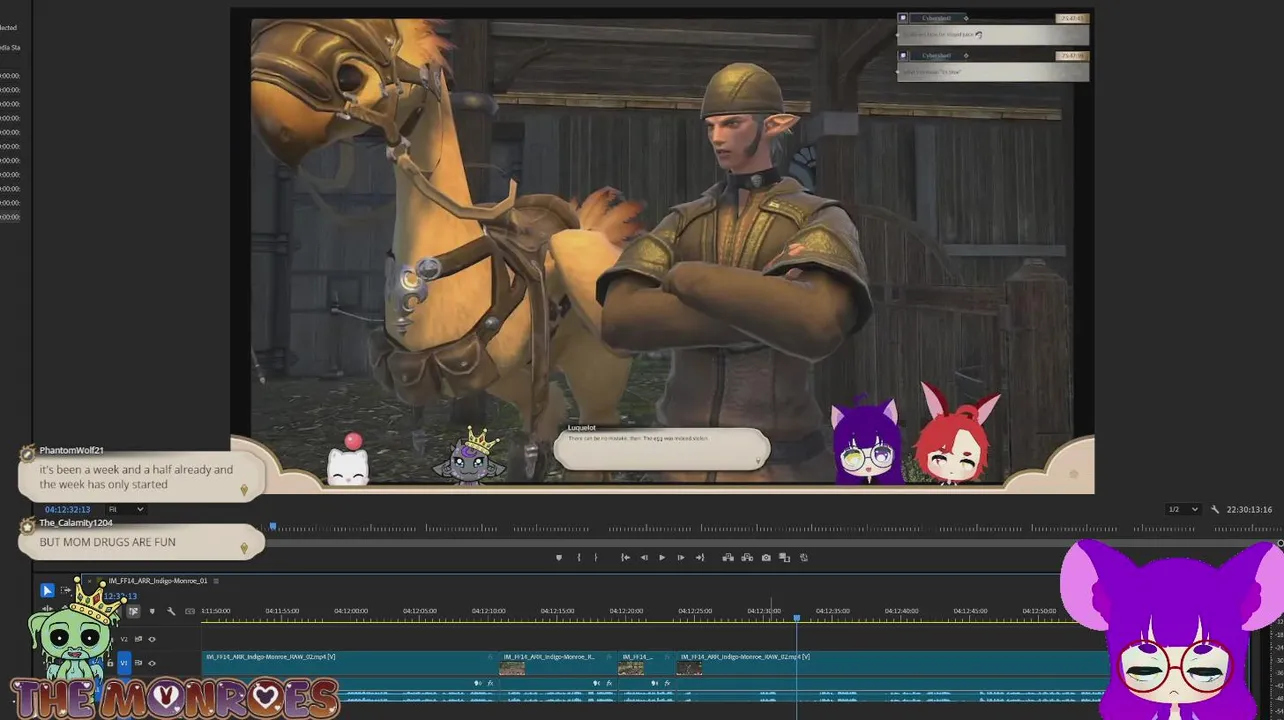1284x720 pixels.
Task: Toggle sync lock on V2 track
Action: 139,639
